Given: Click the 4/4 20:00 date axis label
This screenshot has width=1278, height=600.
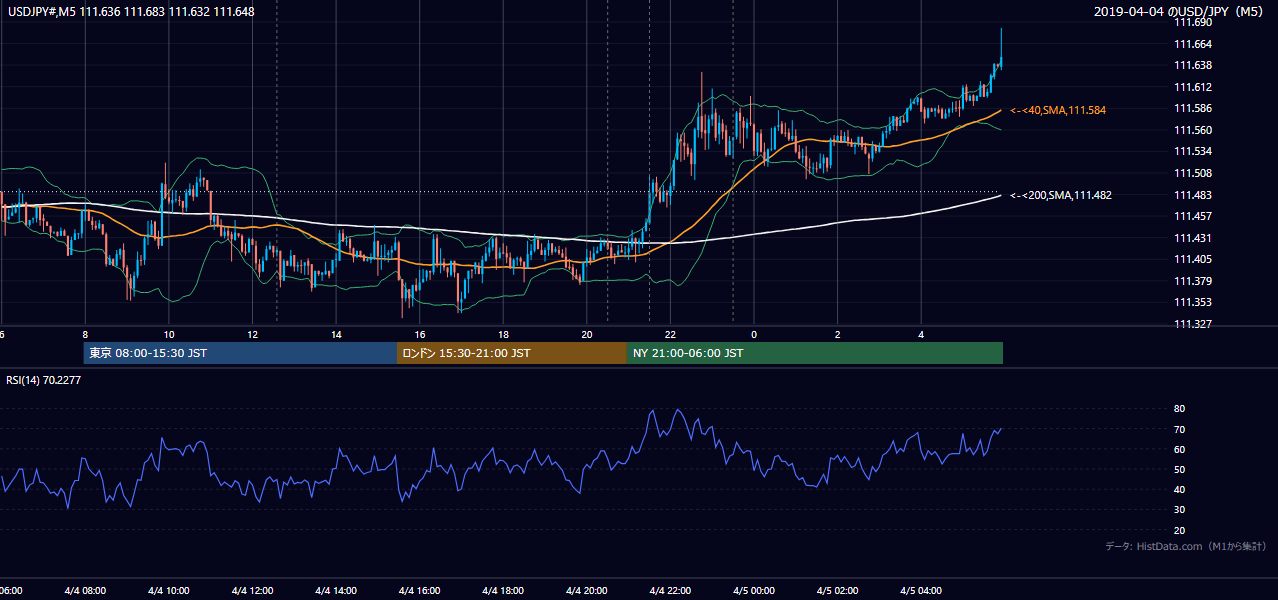Looking at the screenshot, I should click(x=586, y=591).
